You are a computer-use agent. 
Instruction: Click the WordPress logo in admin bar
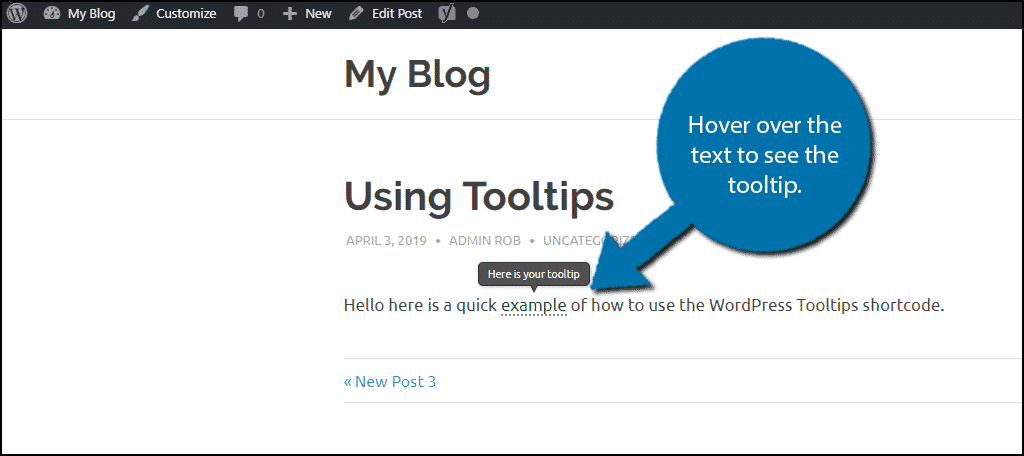click(19, 14)
